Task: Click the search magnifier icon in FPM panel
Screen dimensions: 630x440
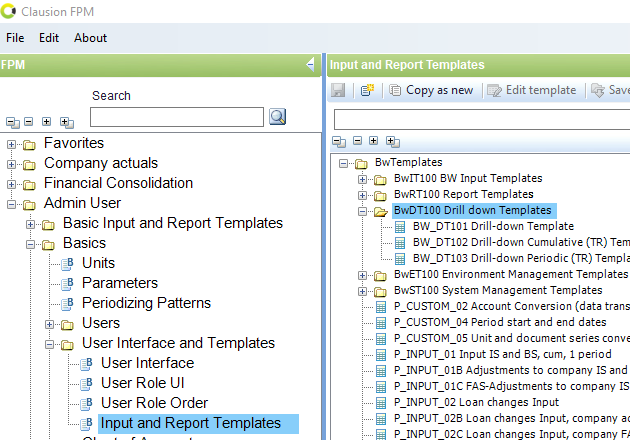Action: pyautogui.click(x=277, y=117)
